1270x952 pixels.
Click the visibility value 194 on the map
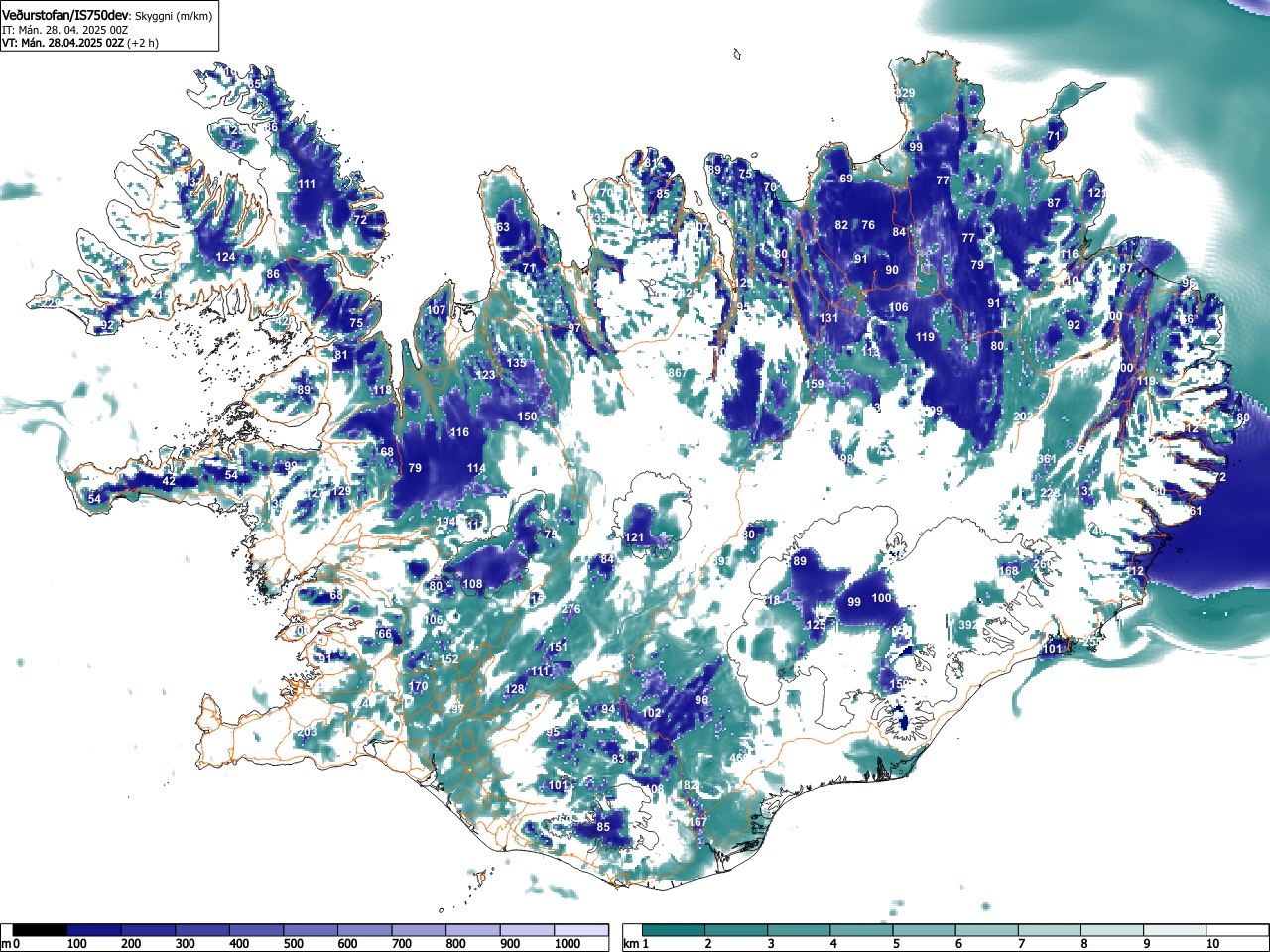click(x=446, y=522)
